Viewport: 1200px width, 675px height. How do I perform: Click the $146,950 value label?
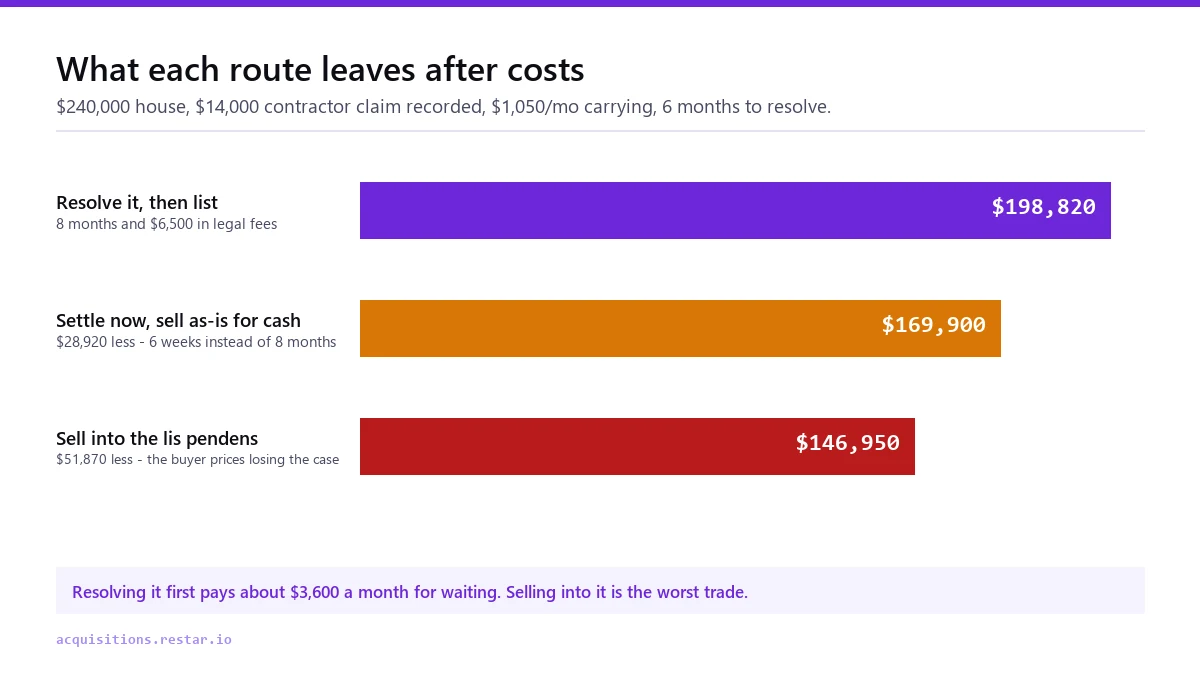[847, 443]
